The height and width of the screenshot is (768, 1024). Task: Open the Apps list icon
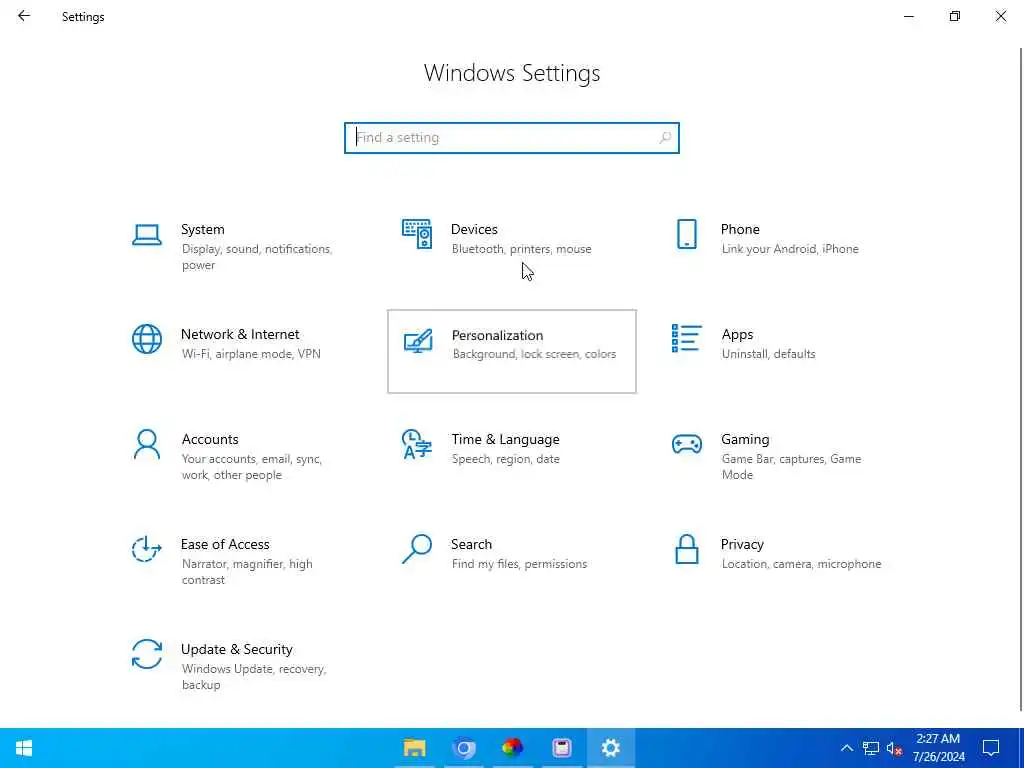point(686,338)
